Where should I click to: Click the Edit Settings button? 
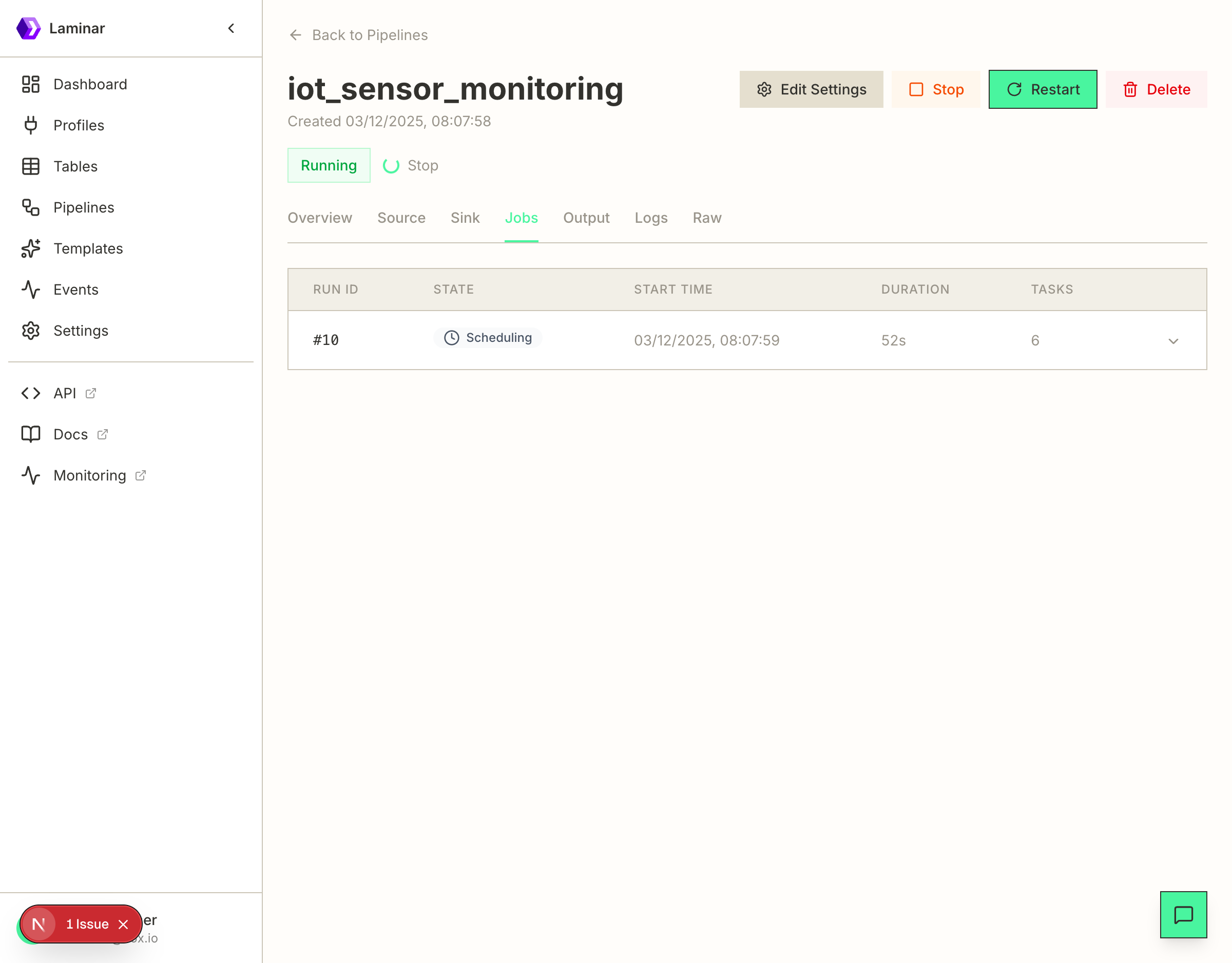tap(811, 89)
